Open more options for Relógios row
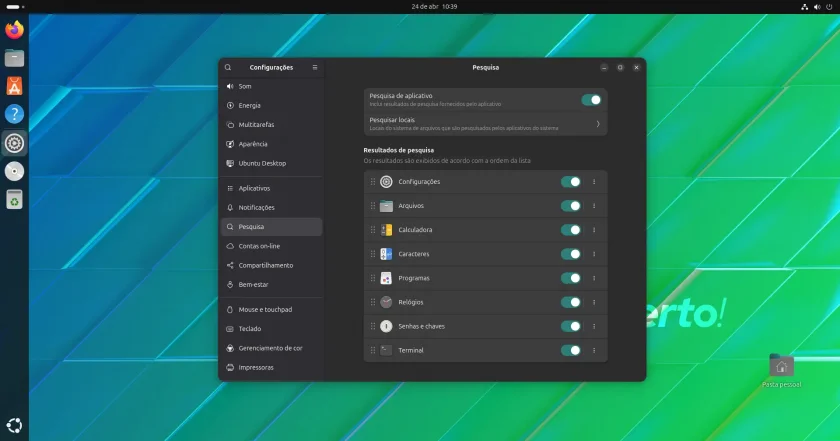This screenshot has height=441, width=840. (594, 302)
